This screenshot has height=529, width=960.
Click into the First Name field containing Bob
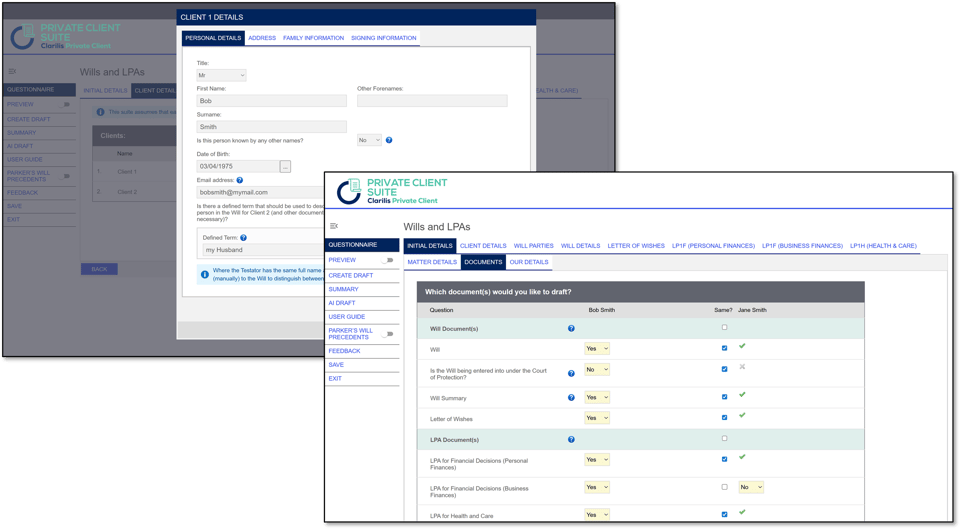click(271, 101)
